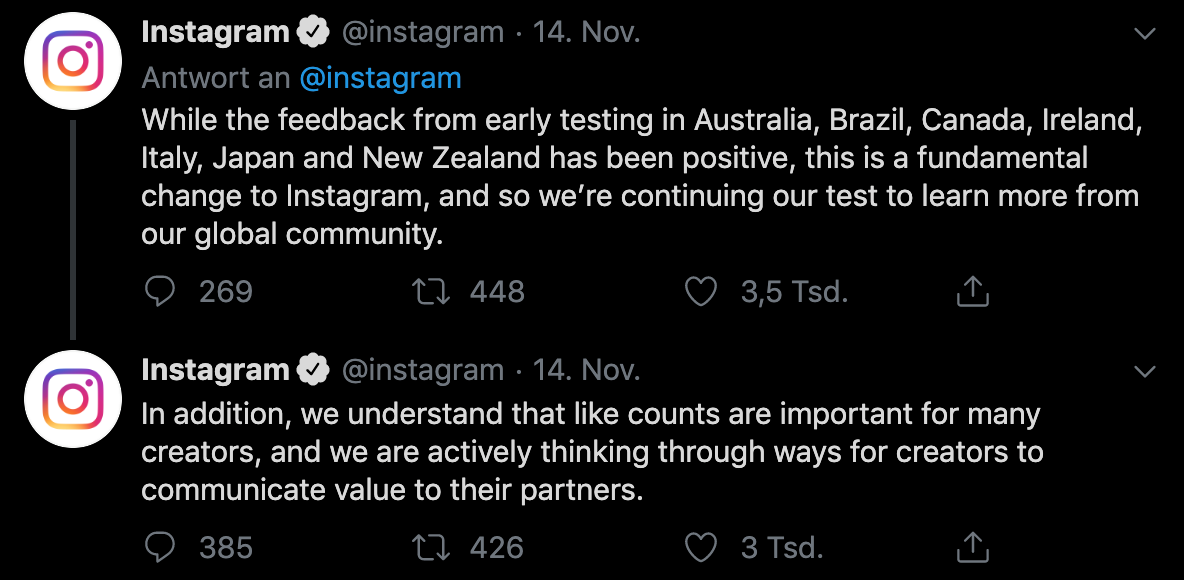Like the tweet with 3 Tsd. likes
Viewport: 1184px width, 580px height.
[x=700, y=548]
